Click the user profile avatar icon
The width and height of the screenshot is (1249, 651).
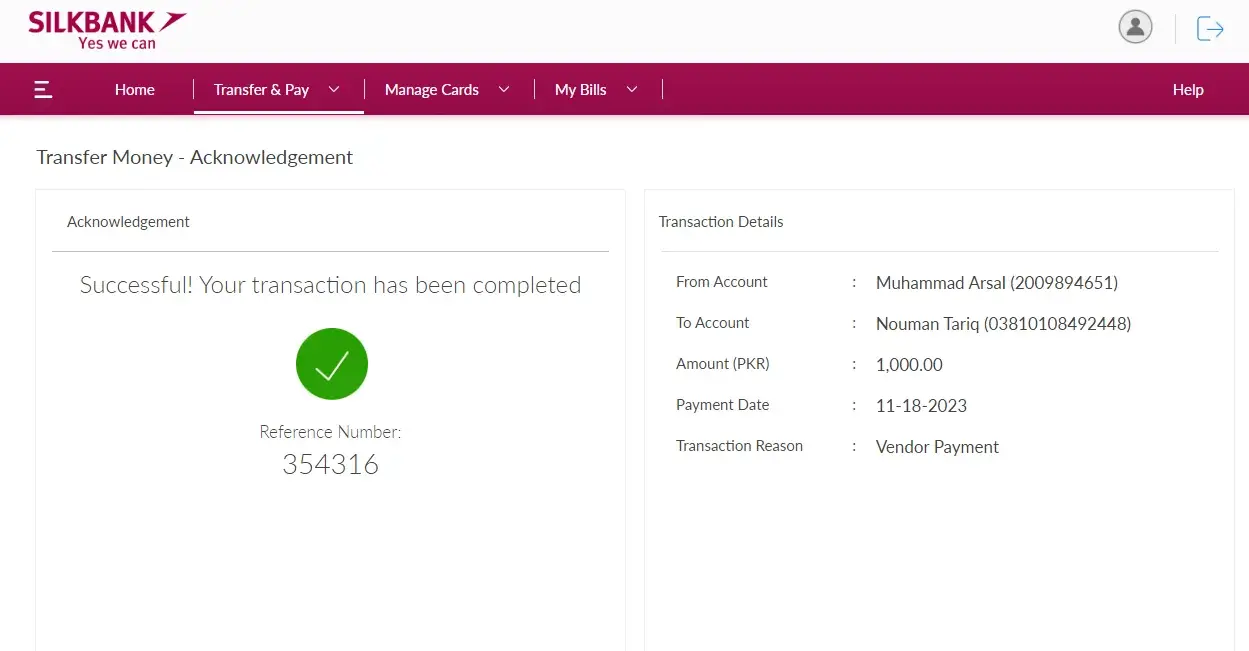click(x=1135, y=27)
